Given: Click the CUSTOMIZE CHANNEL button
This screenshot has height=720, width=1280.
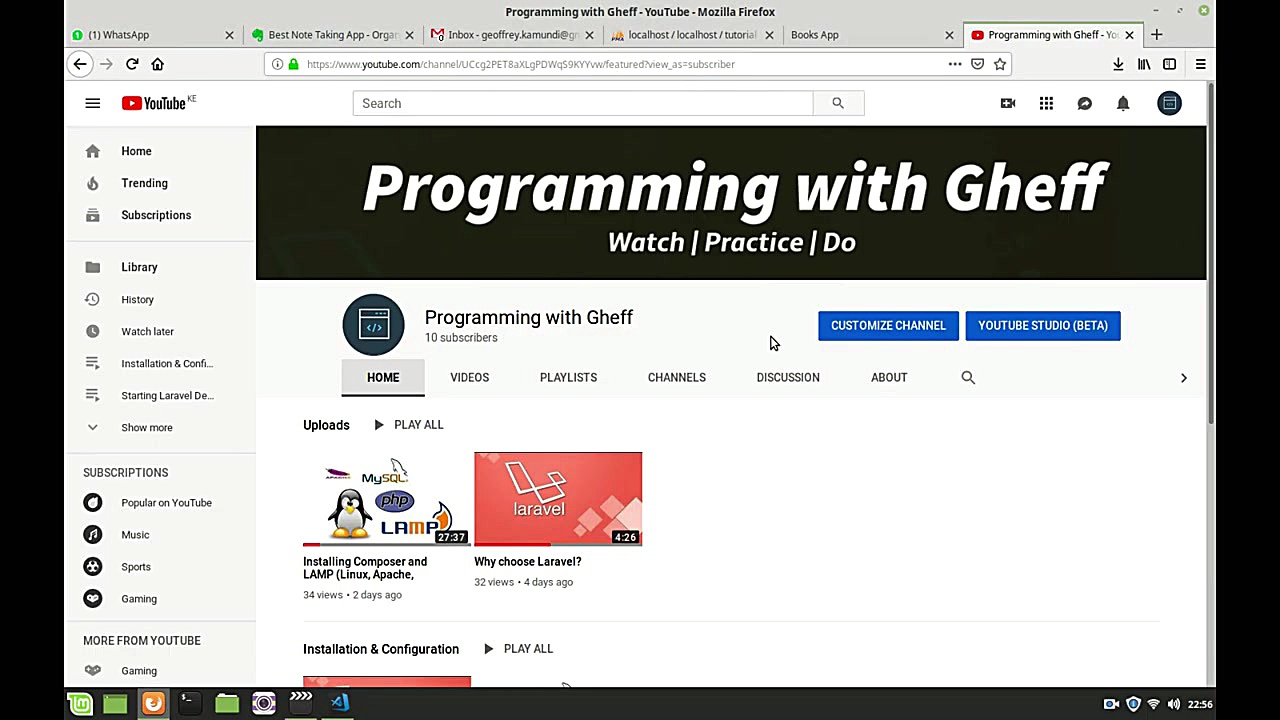Looking at the screenshot, I should [888, 325].
